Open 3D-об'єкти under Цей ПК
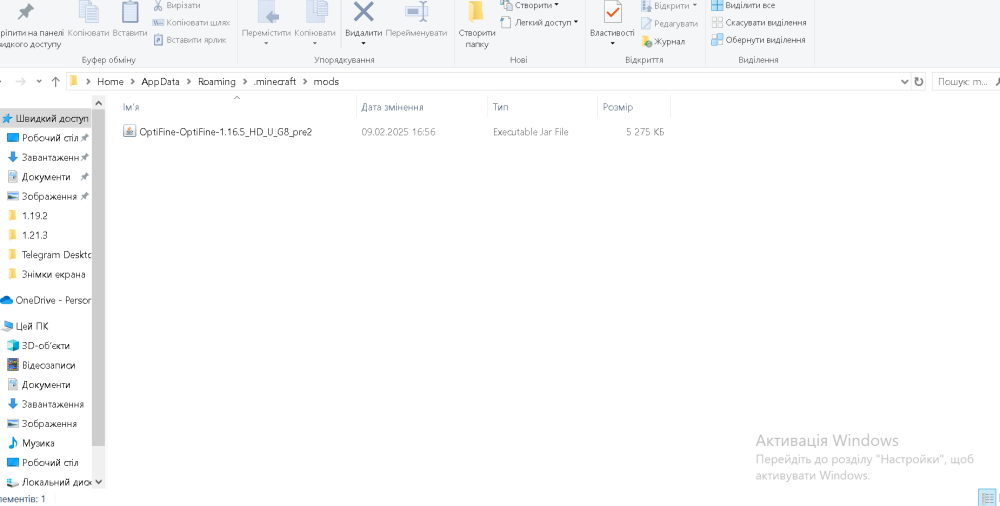 (46, 346)
